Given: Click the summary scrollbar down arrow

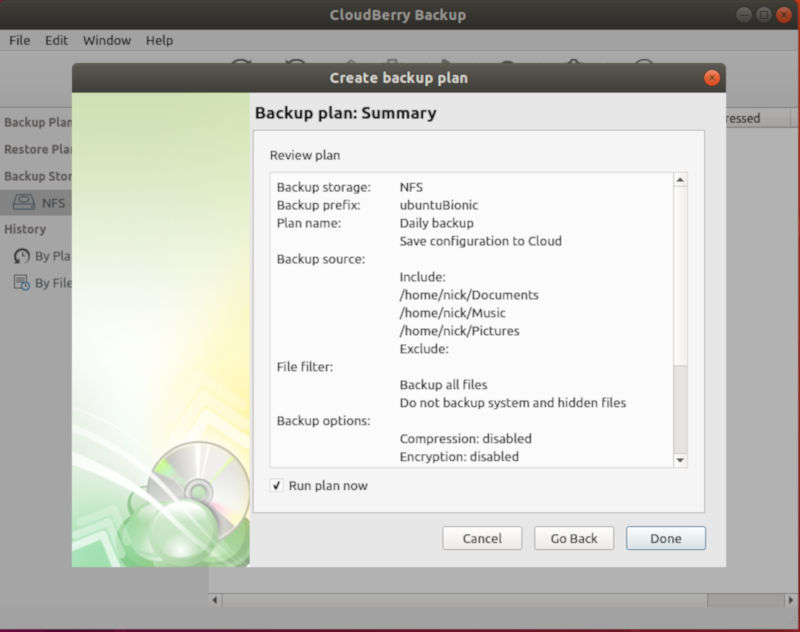Looking at the screenshot, I should 680,460.
